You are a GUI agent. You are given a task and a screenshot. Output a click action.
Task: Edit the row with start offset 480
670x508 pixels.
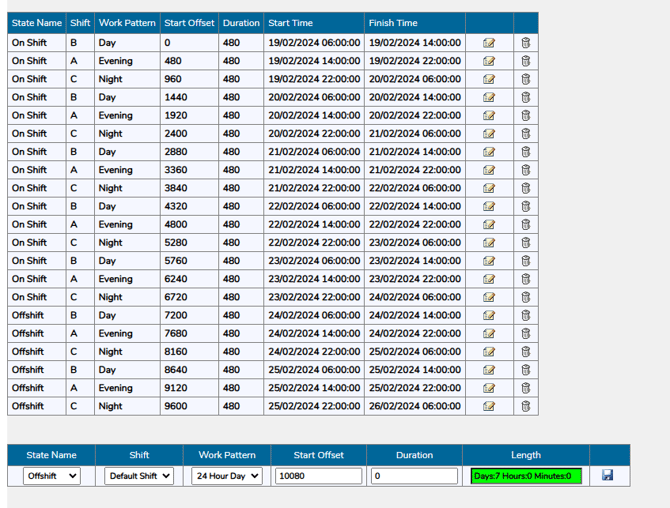coord(489,61)
